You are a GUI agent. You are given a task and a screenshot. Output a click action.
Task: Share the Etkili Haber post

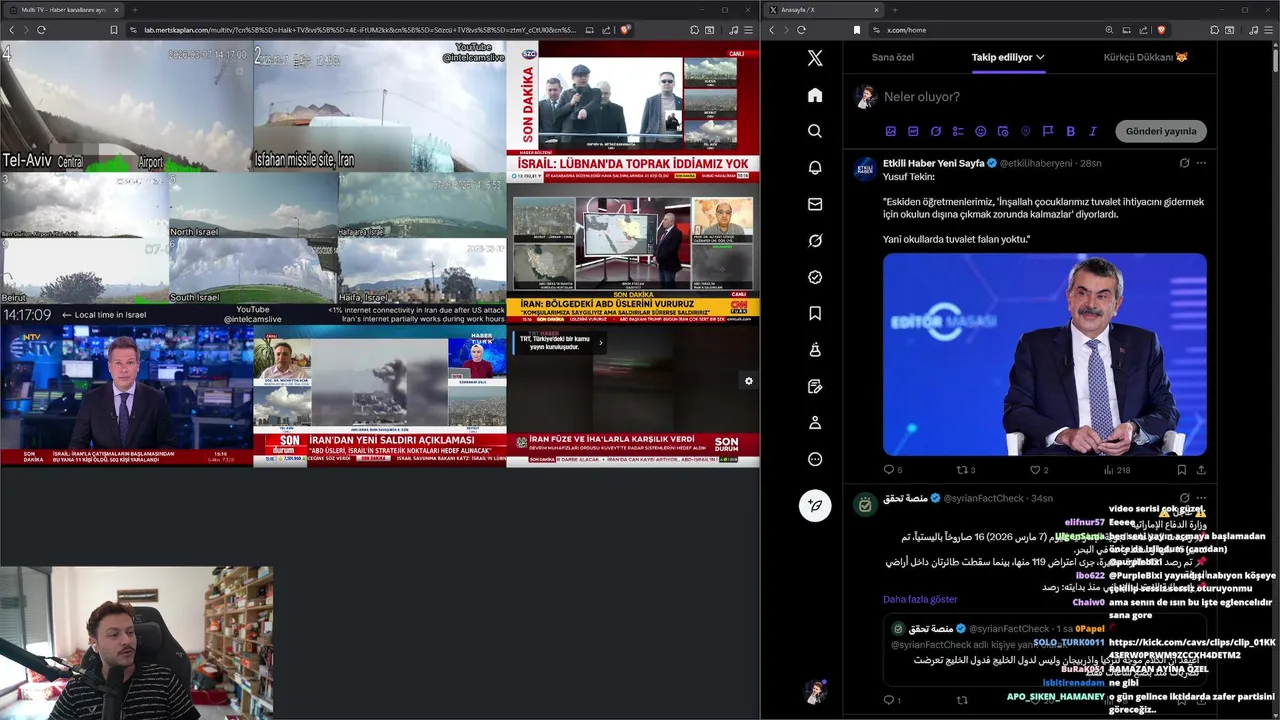pyautogui.click(x=1201, y=470)
